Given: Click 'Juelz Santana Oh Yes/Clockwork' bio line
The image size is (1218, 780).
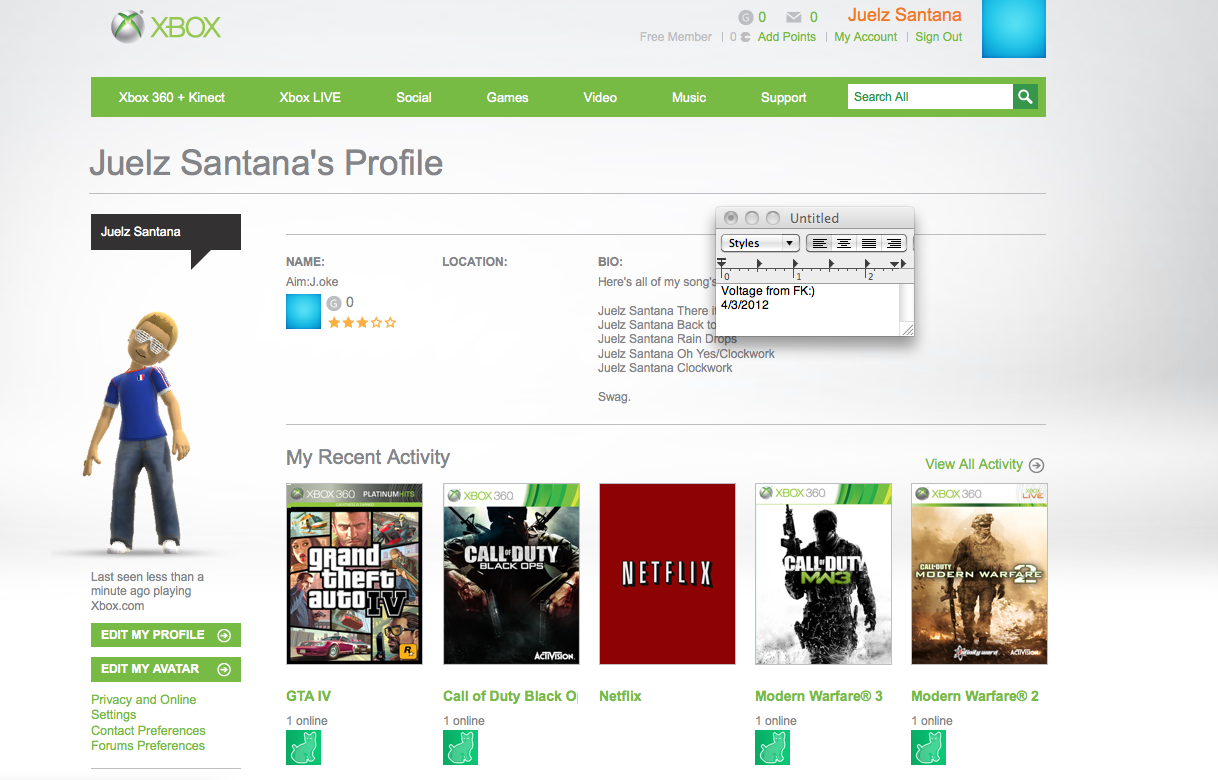Looking at the screenshot, I should (x=686, y=353).
